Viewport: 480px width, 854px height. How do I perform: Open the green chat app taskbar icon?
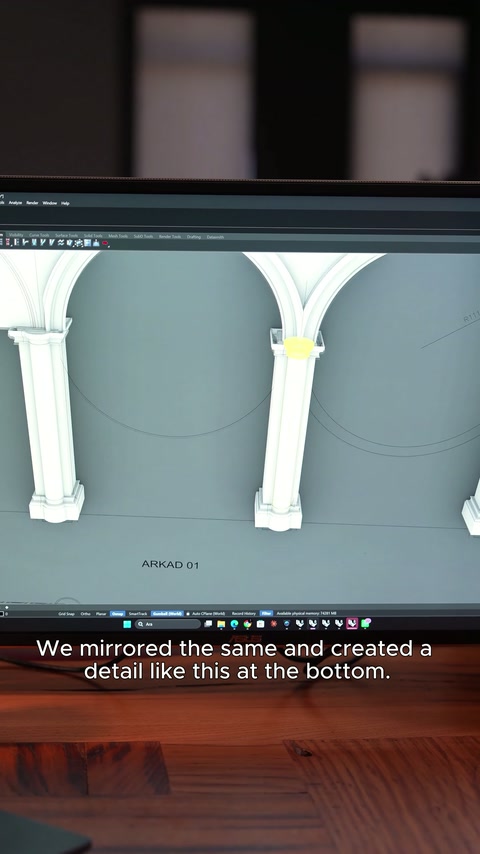click(x=366, y=623)
